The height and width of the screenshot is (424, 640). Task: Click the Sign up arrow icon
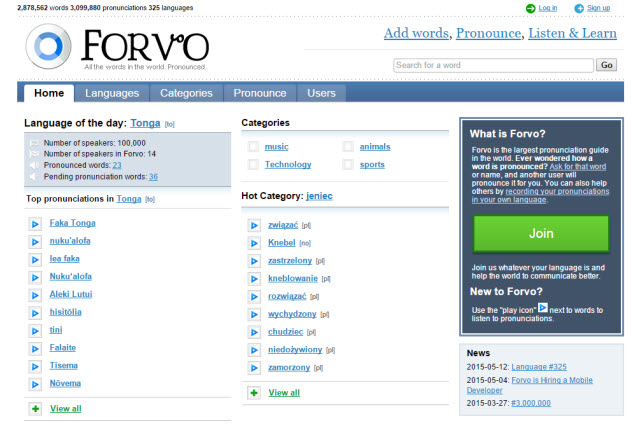click(578, 8)
